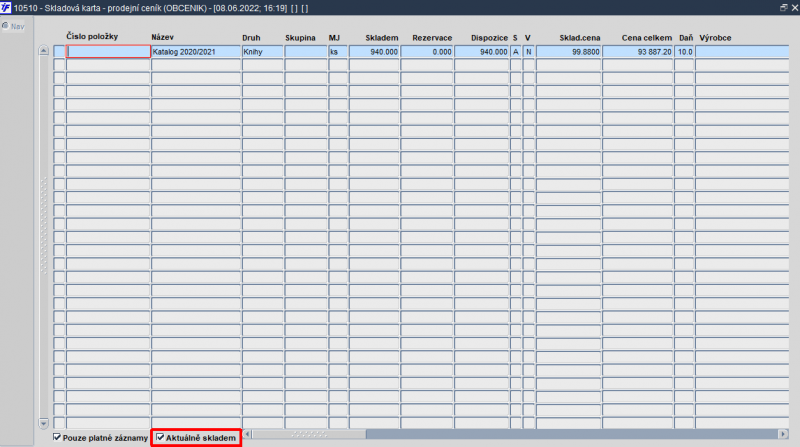Click the Druh column header
The width and height of the screenshot is (800, 447).
coord(251,38)
